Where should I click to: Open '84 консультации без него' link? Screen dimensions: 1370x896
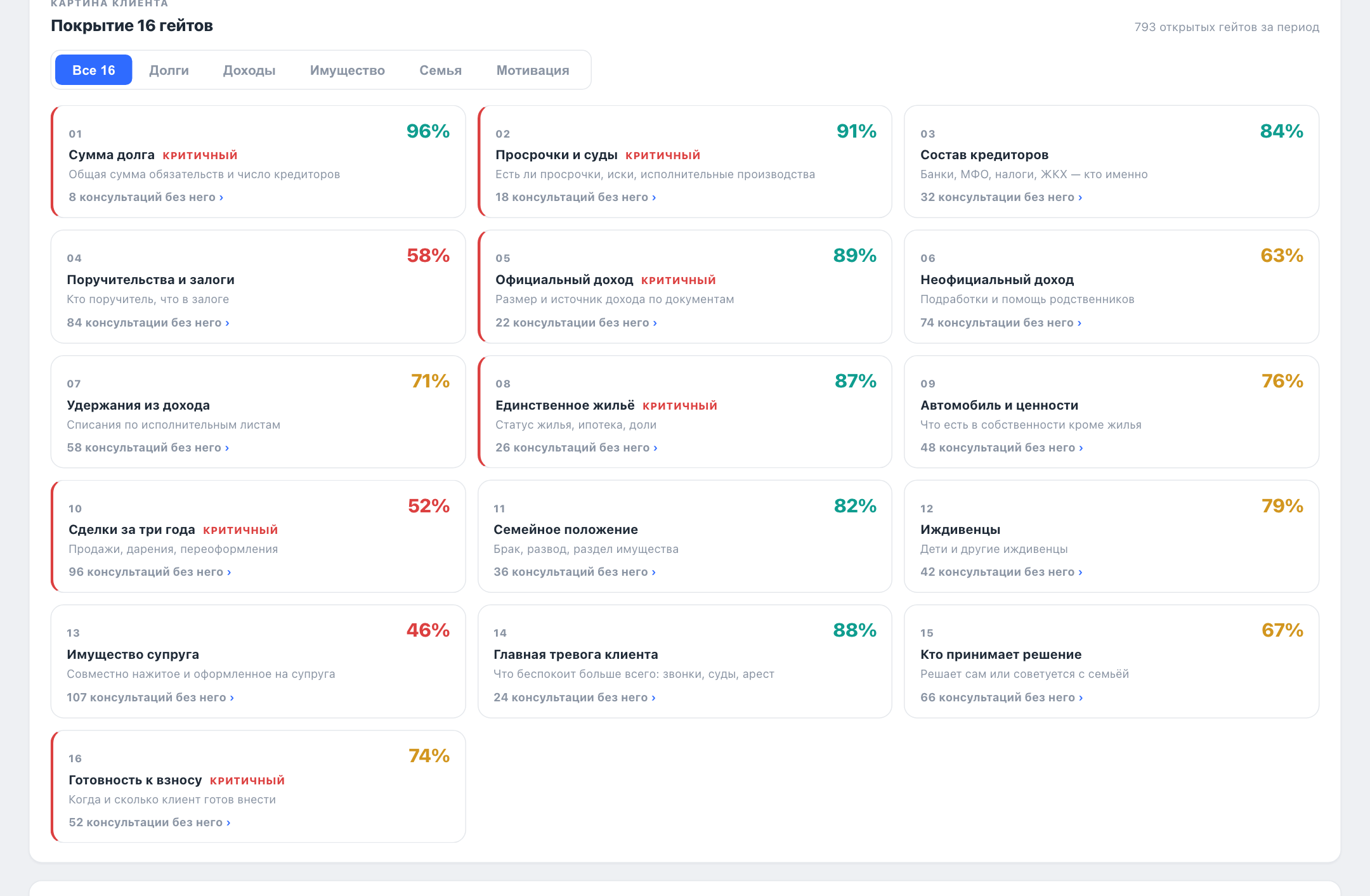pyautogui.click(x=148, y=323)
